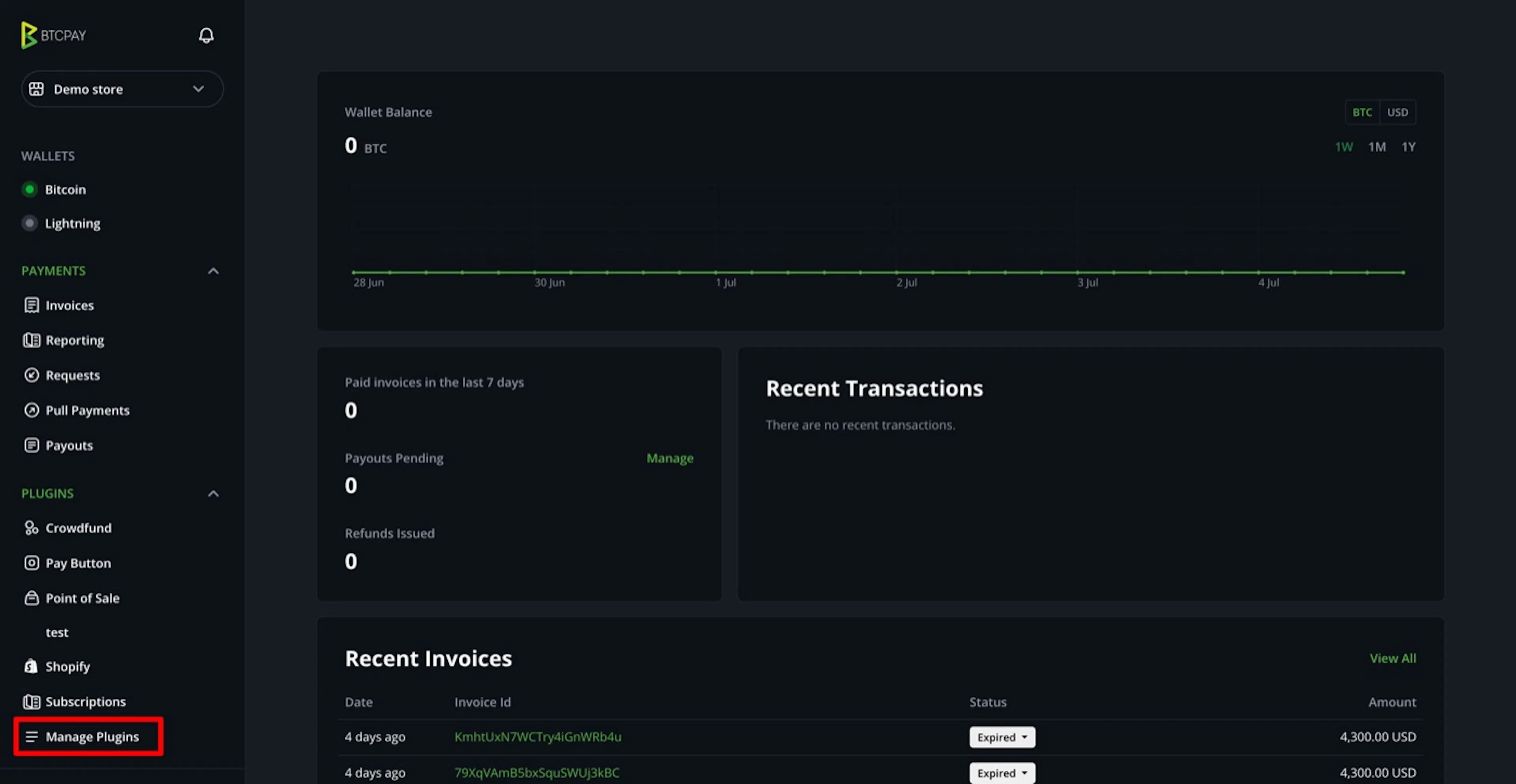The width and height of the screenshot is (1516, 784).
Task: Click View All recent invoices
Action: pos(1392,658)
